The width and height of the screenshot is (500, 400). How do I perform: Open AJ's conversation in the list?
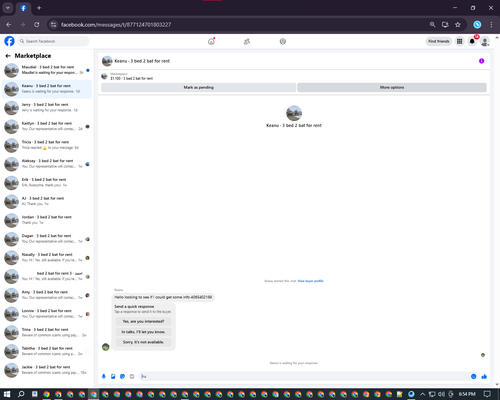(47, 201)
